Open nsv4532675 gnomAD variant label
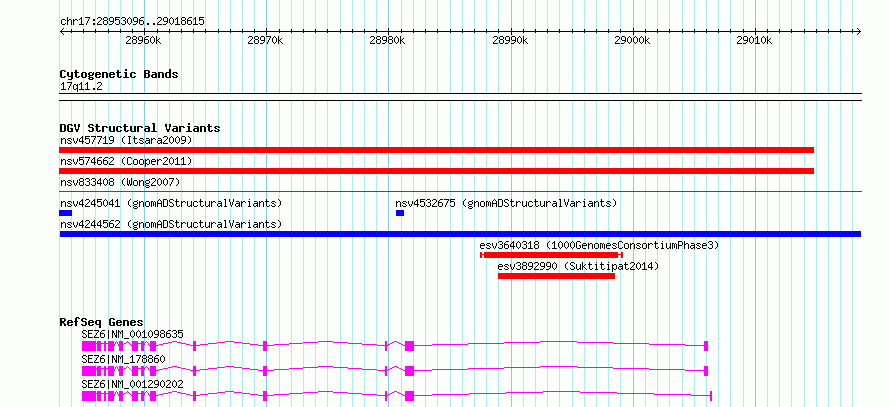This screenshot has width=890, height=407. 506,203
